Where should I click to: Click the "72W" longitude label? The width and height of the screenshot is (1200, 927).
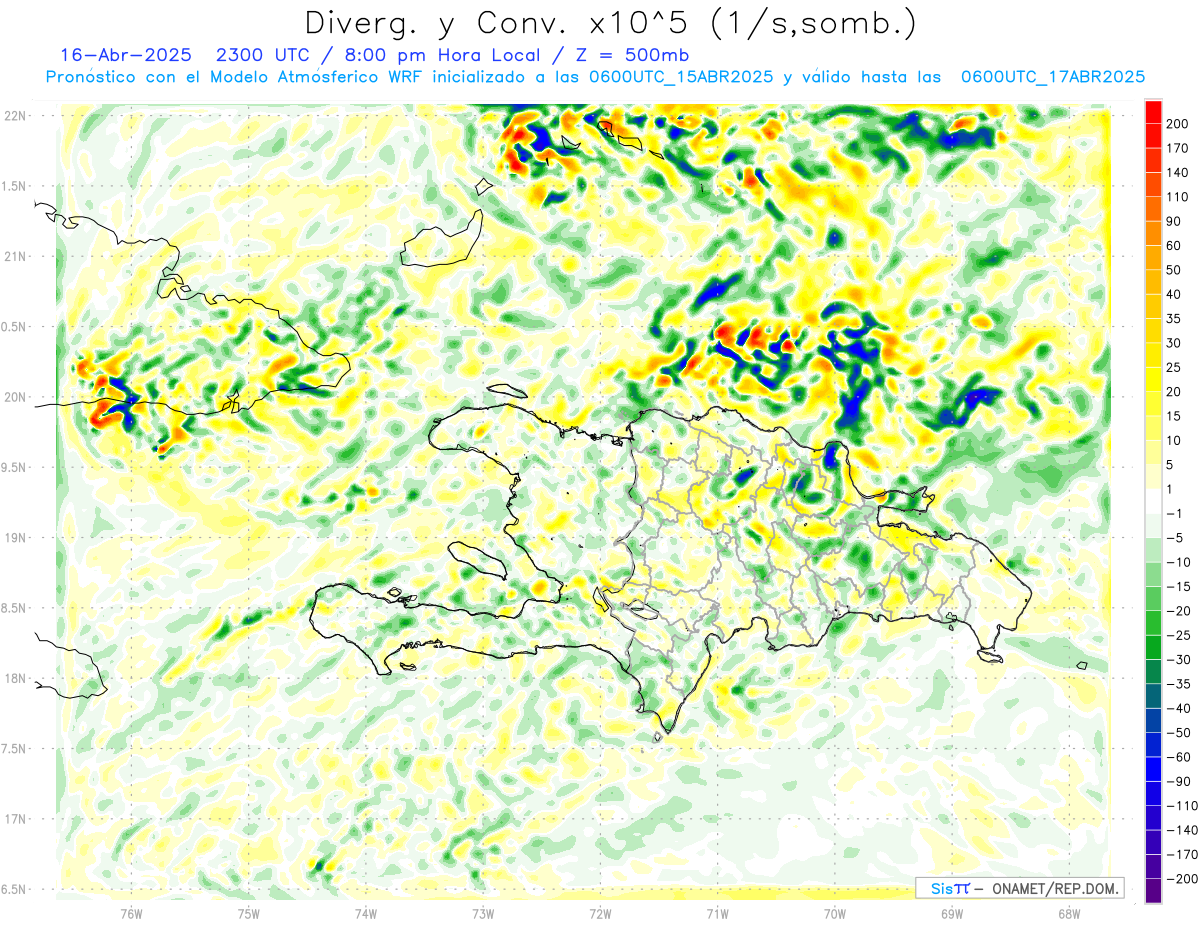(x=600, y=914)
